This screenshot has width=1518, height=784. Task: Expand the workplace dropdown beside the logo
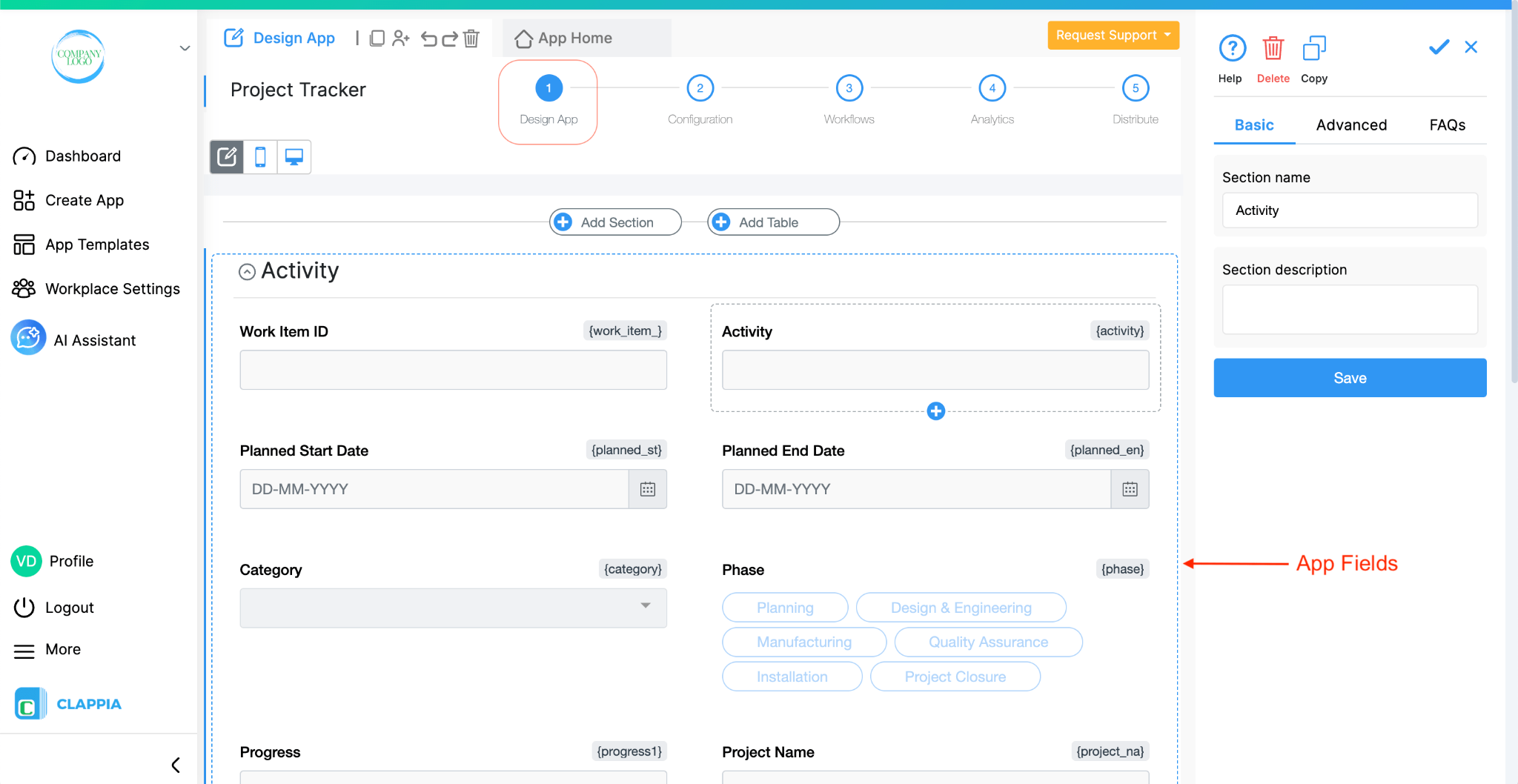coord(185,49)
